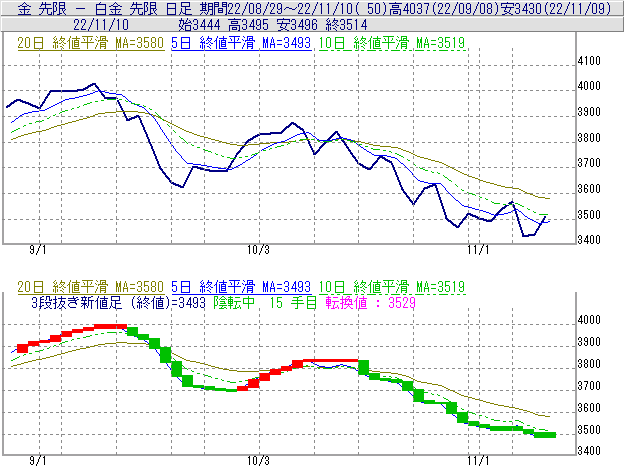624x475 pixels.
Task: Click the lower chart legend '5日 終値平滑 MA=3493'
Action: coord(241,287)
